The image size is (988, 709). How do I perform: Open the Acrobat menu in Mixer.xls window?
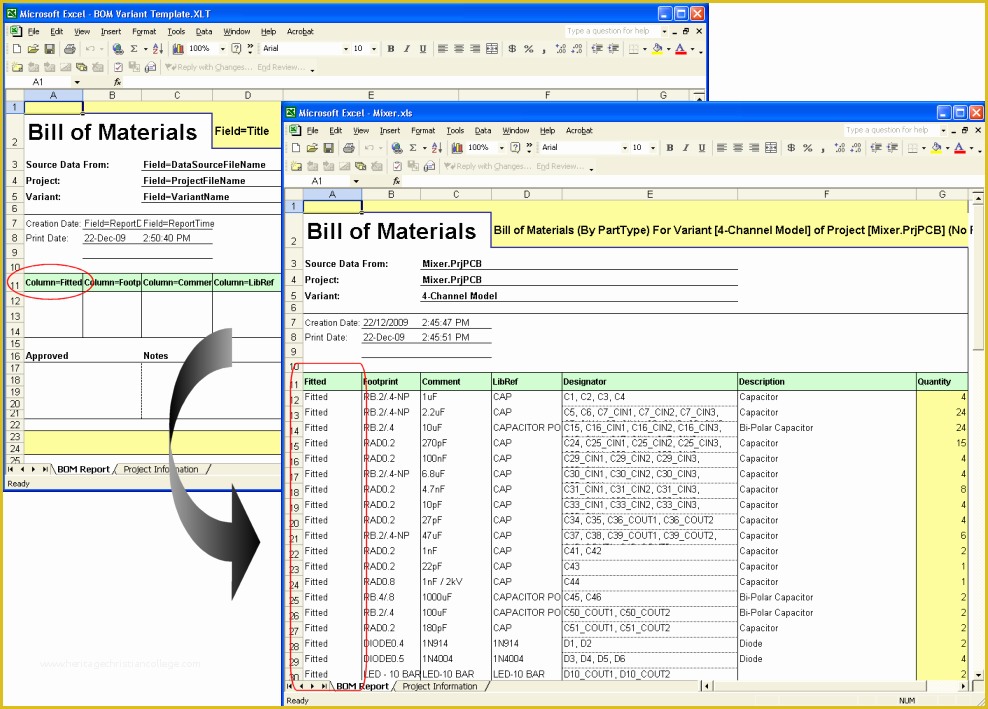579,131
